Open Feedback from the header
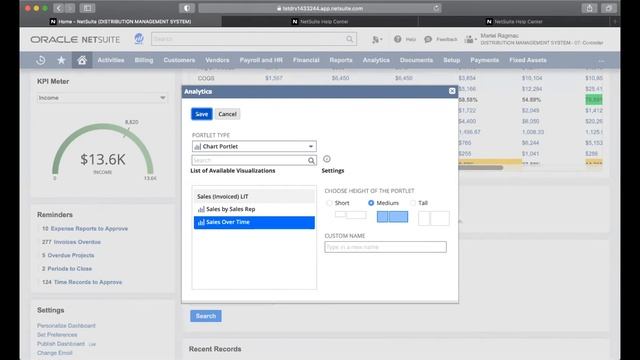Viewport: 640px width, 360px height. click(x=440, y=39)
